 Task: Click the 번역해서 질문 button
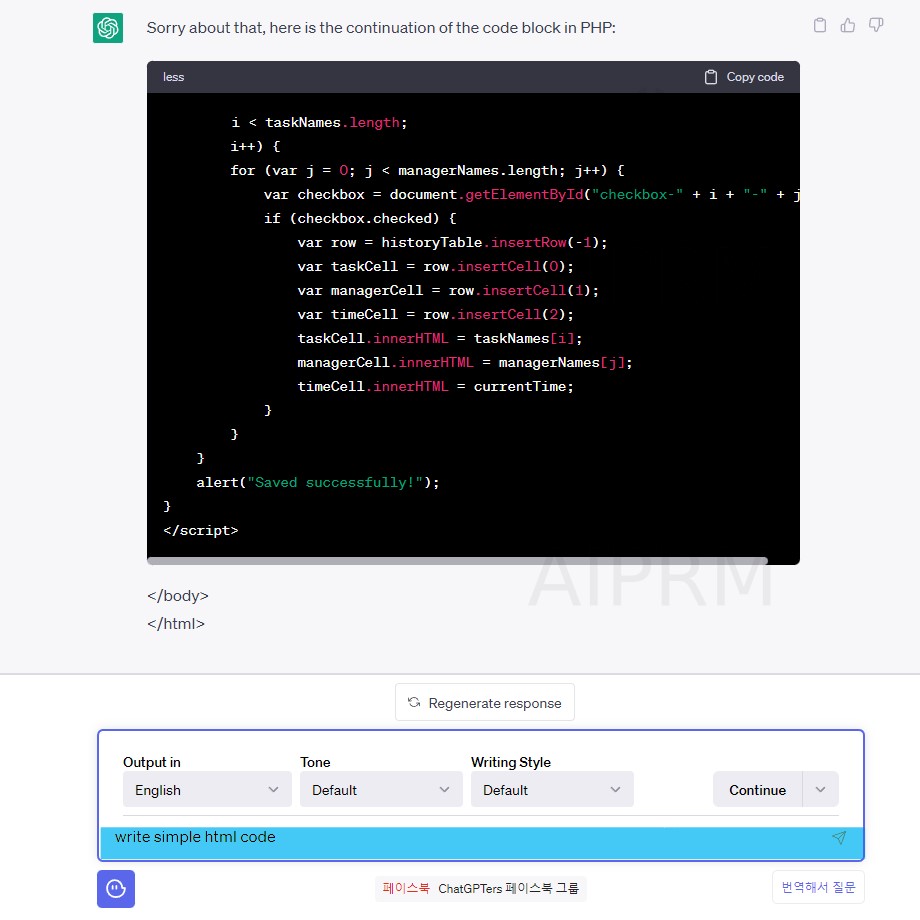pos(818,887)
